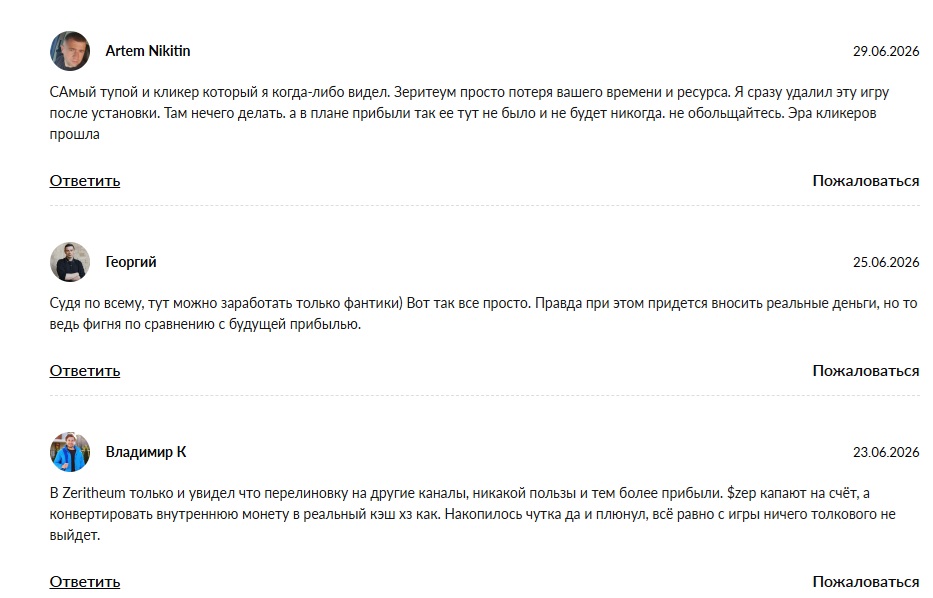
Task: Select the 25.06.2026 review date
Action: [886, 262]
